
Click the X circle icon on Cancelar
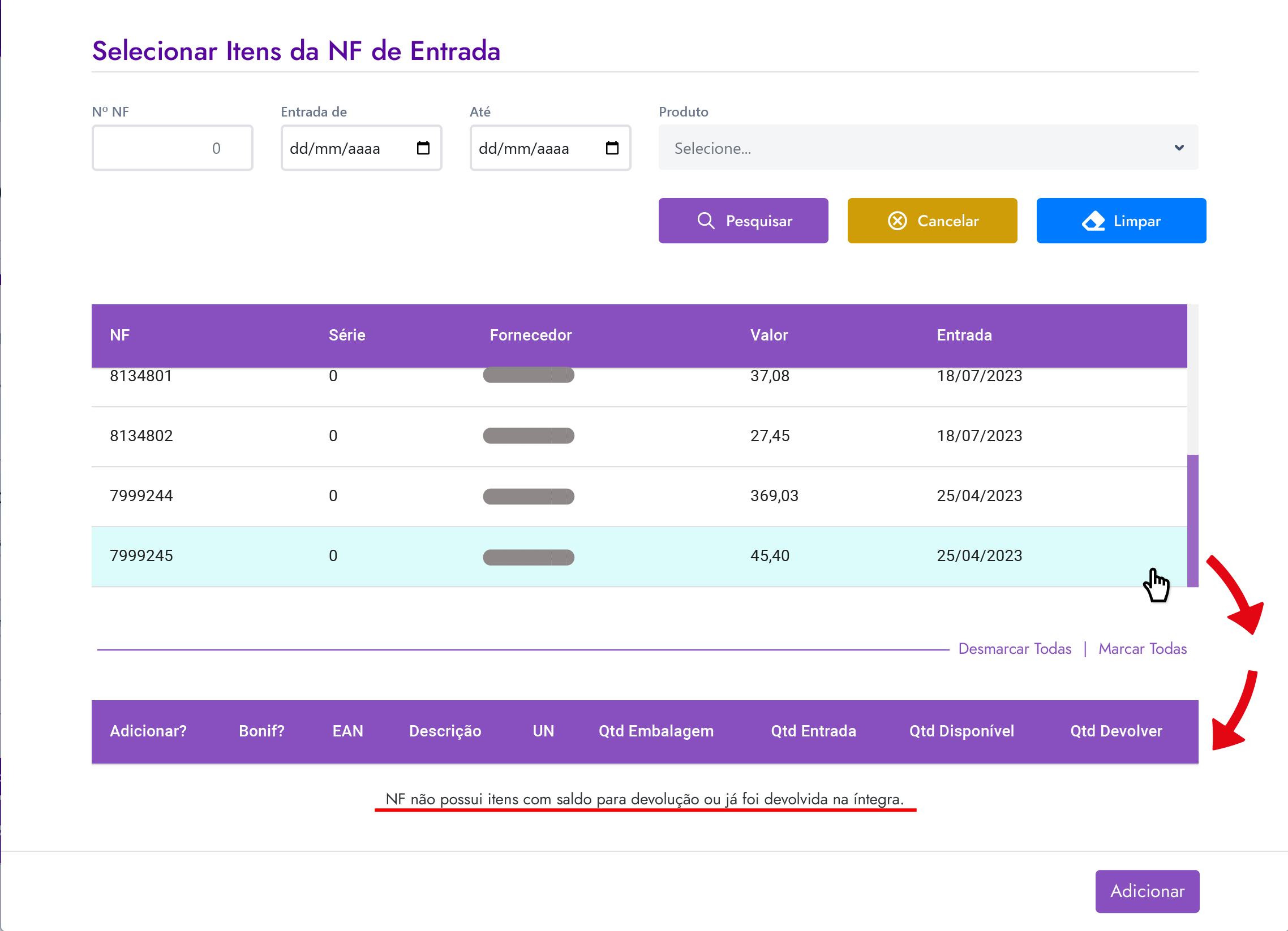pyautogui.click(x=898, y=221)
